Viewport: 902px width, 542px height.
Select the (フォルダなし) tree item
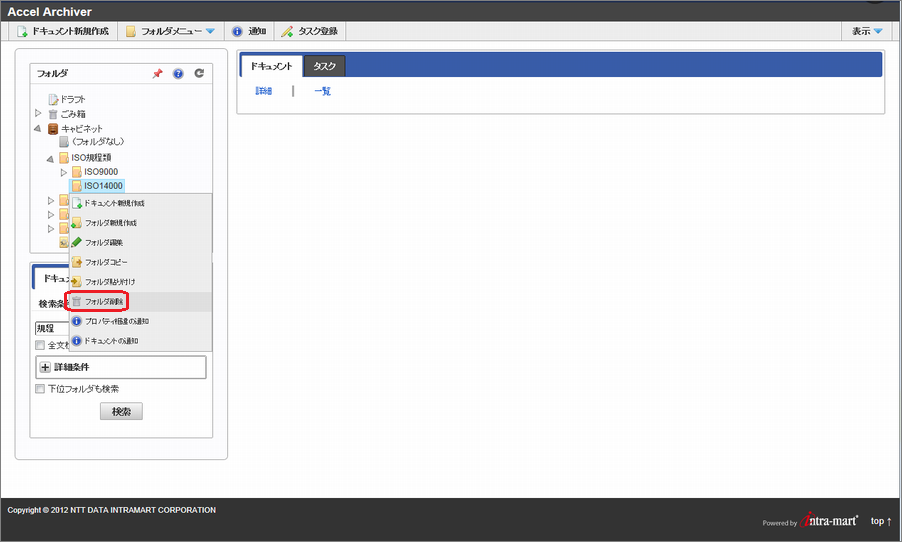[98, 142]
